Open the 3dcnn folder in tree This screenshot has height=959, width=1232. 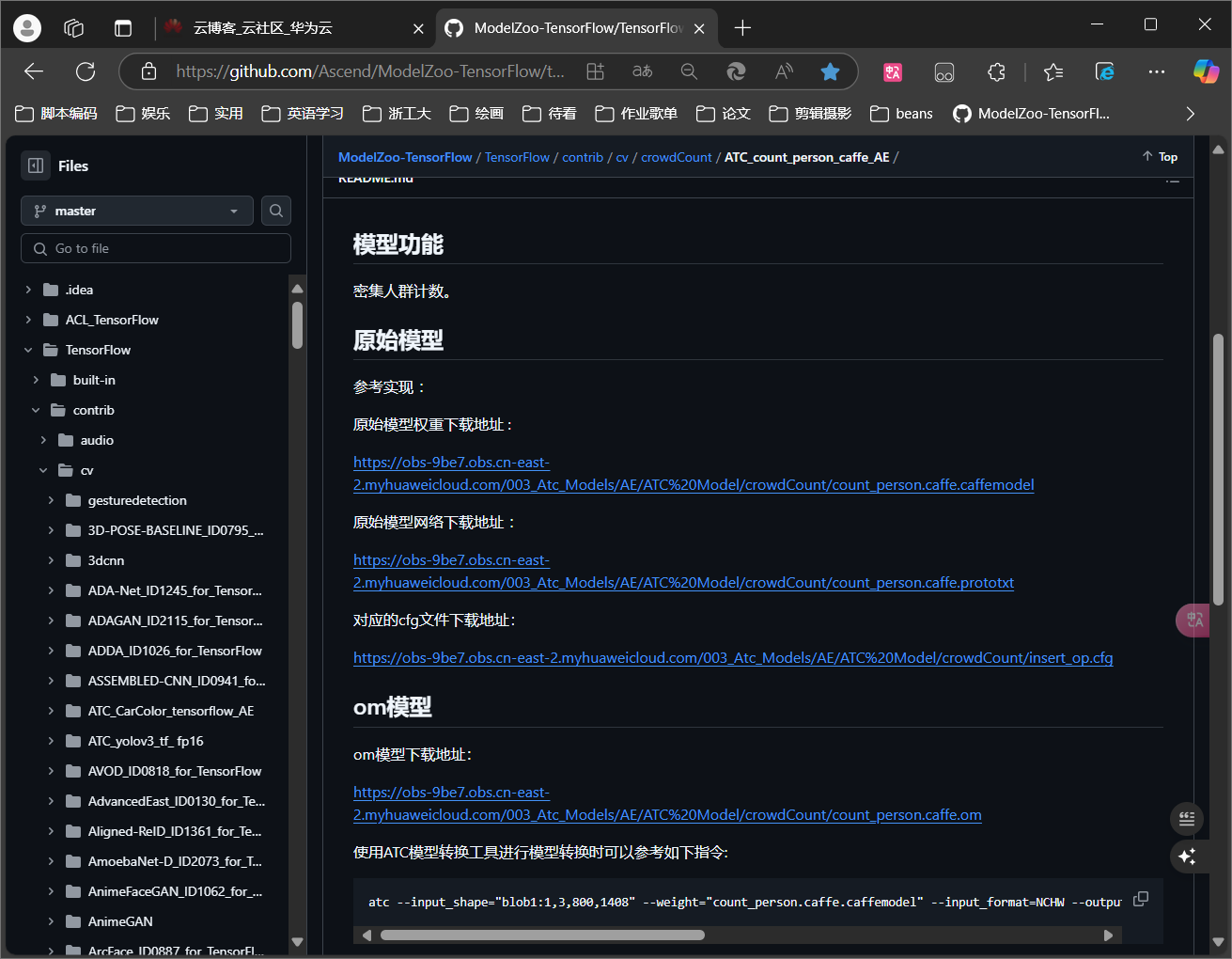click(x=106, y=560)
